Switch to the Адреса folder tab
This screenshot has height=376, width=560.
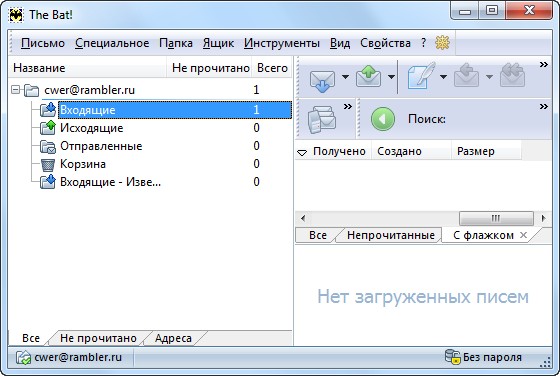pyautogui.click(x=173, y=338)
